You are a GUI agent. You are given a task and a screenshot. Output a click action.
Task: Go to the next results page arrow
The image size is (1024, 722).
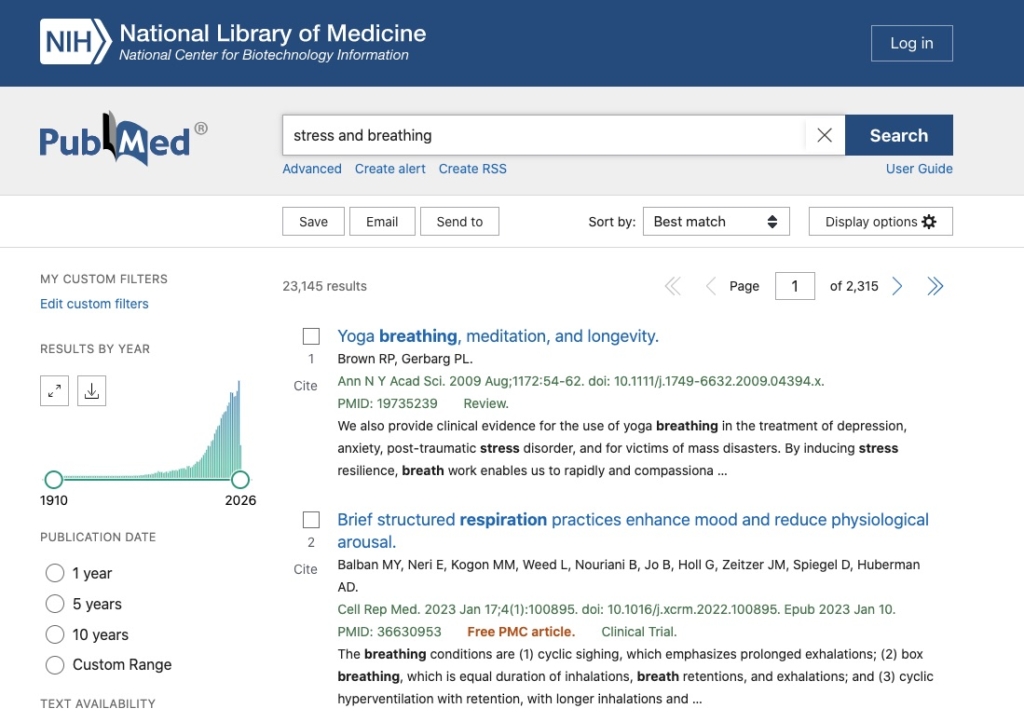(897, 287)
